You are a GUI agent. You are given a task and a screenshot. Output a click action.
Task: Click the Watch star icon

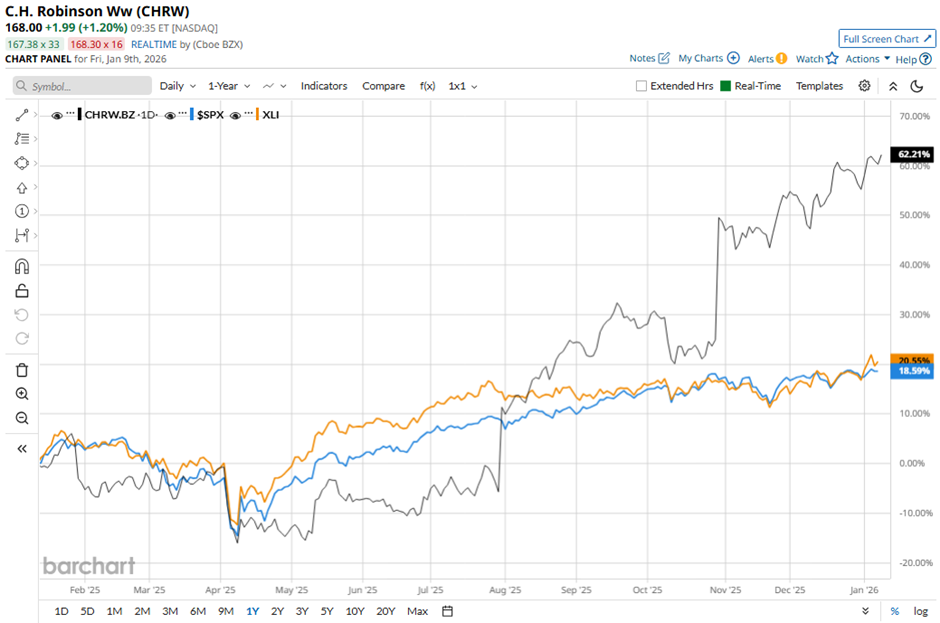pos(831,58)
